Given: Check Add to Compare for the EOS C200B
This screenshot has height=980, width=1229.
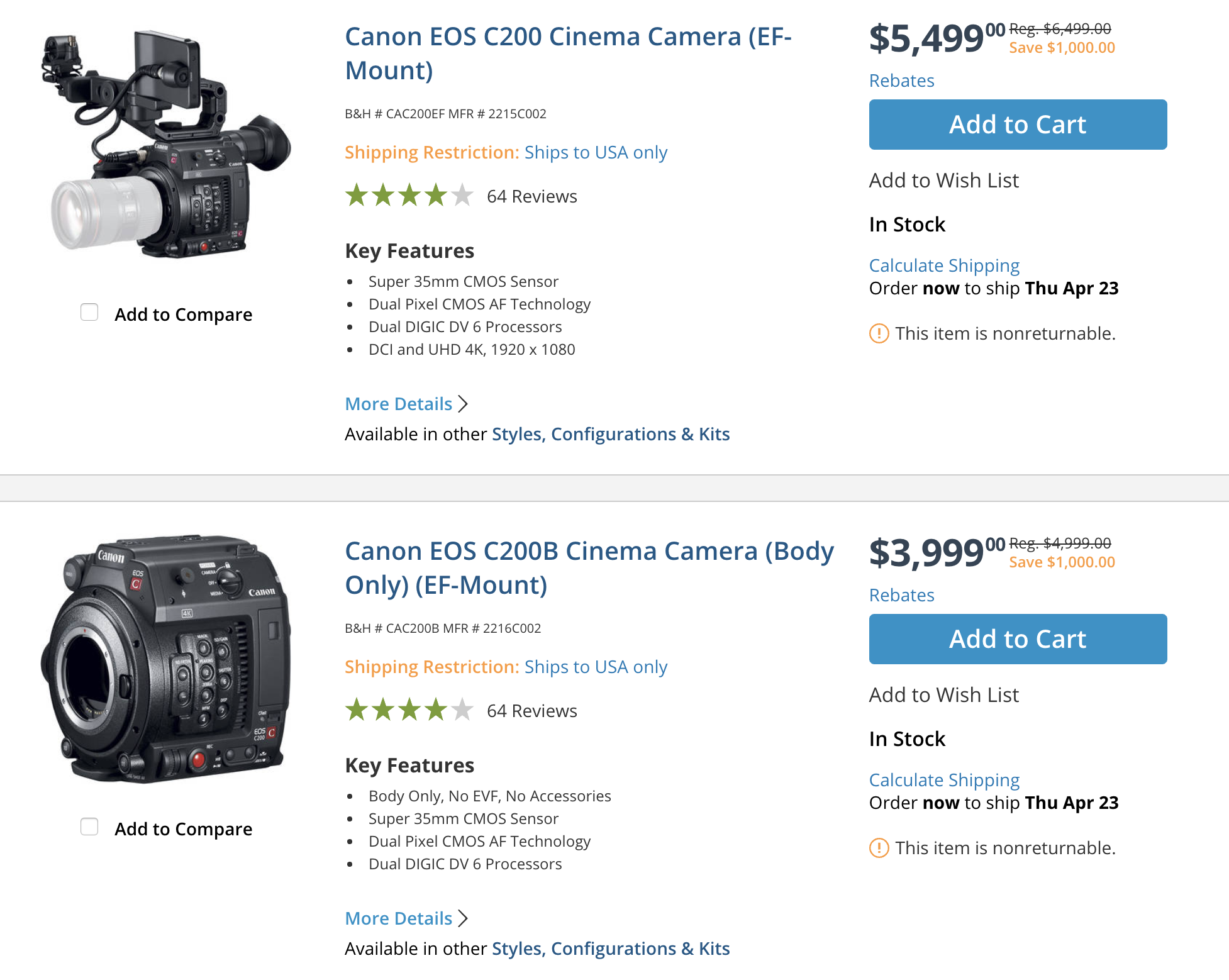Looking at the screenshot, I should (89, 827).
